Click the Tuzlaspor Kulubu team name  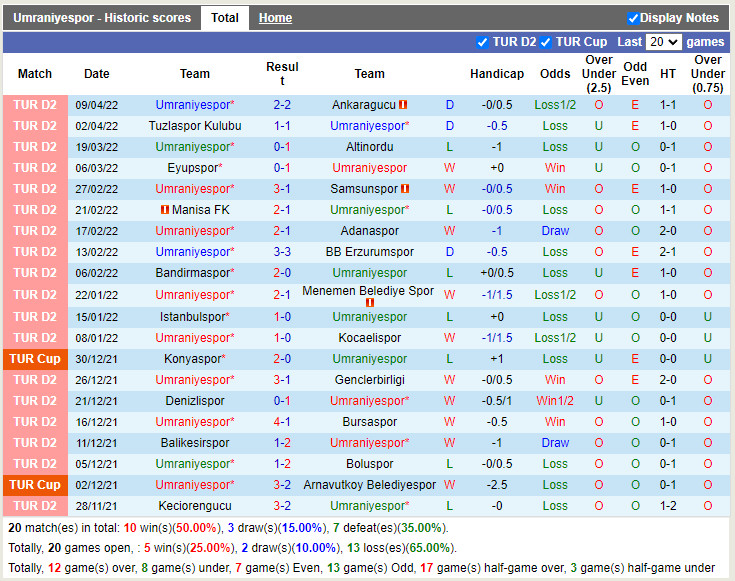pyautogui.click(x=195, y=126)
